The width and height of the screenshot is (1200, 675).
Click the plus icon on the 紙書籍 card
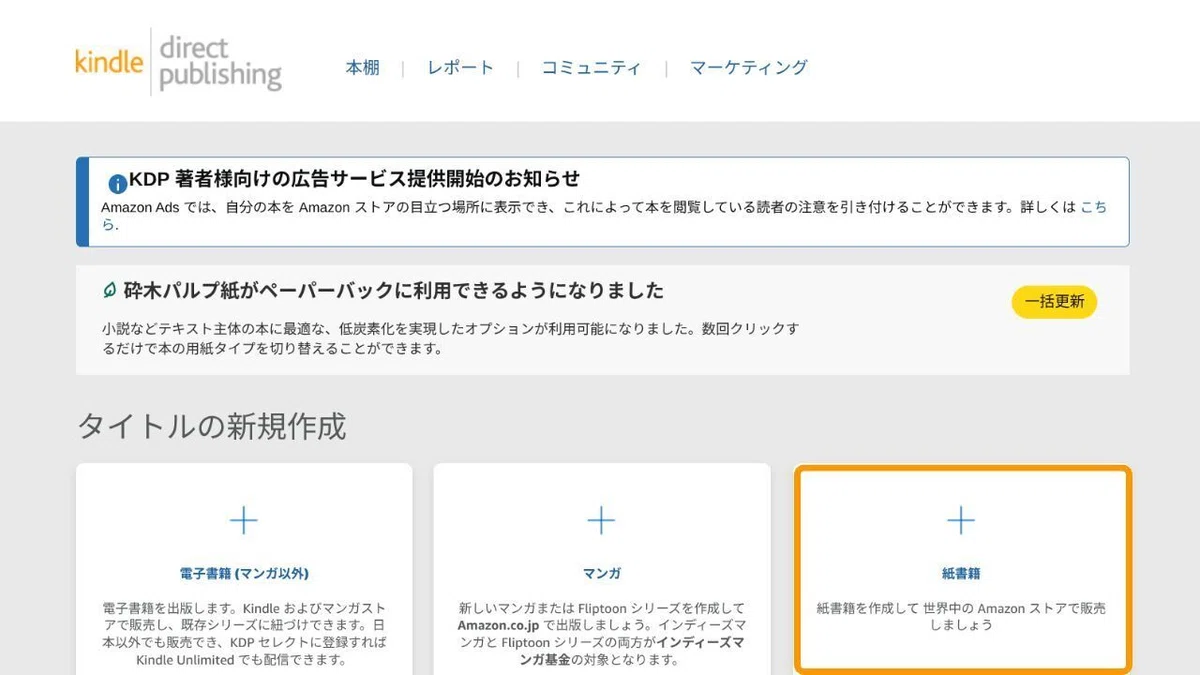tap(961, 520)
